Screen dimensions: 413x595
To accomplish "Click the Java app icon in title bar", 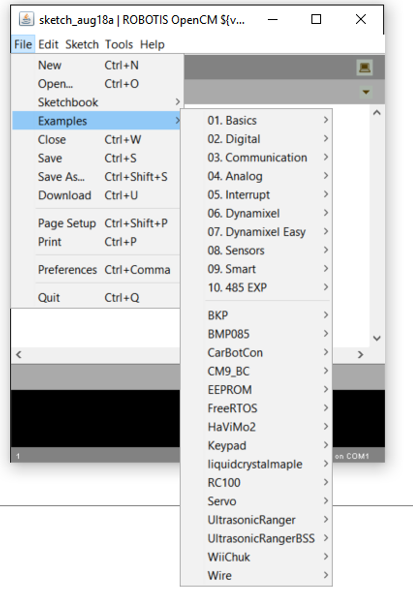I will click(x=26, y=19).
